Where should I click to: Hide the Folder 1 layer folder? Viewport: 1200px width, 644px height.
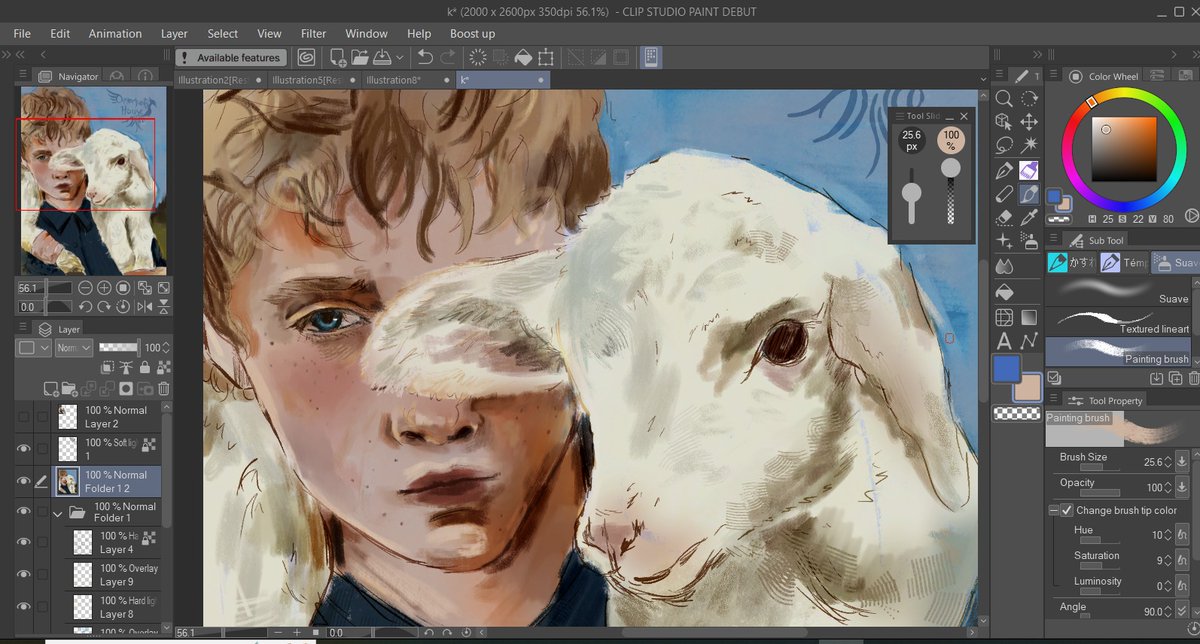[x=23, y=513]
